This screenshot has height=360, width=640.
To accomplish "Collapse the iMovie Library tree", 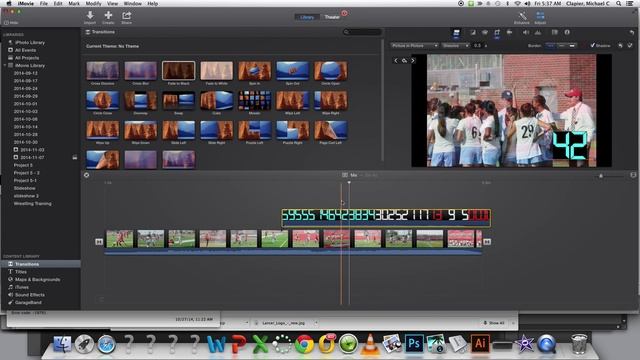I will (x=5, y=65).
